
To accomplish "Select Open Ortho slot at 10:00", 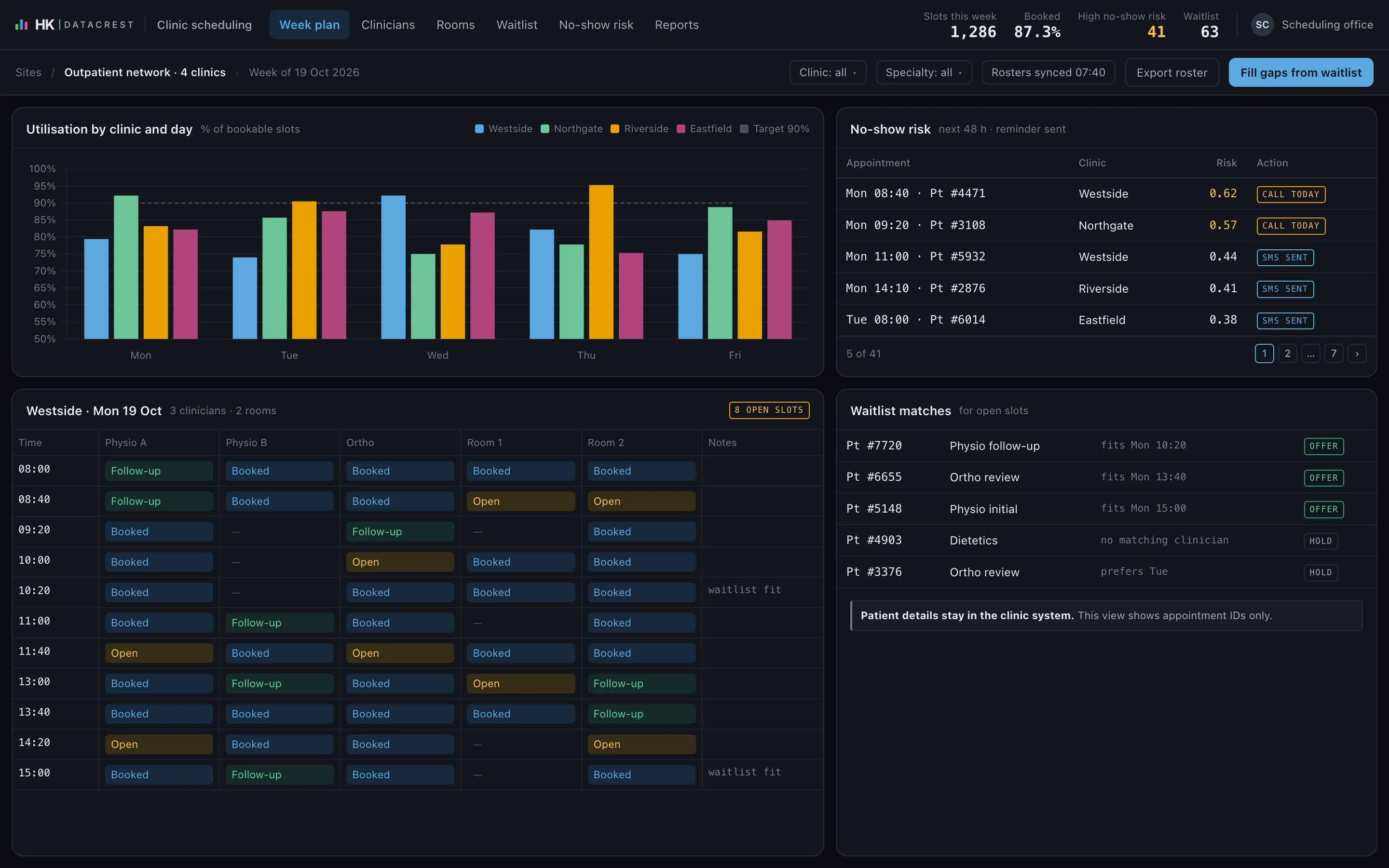I will (x=400, y=562).
